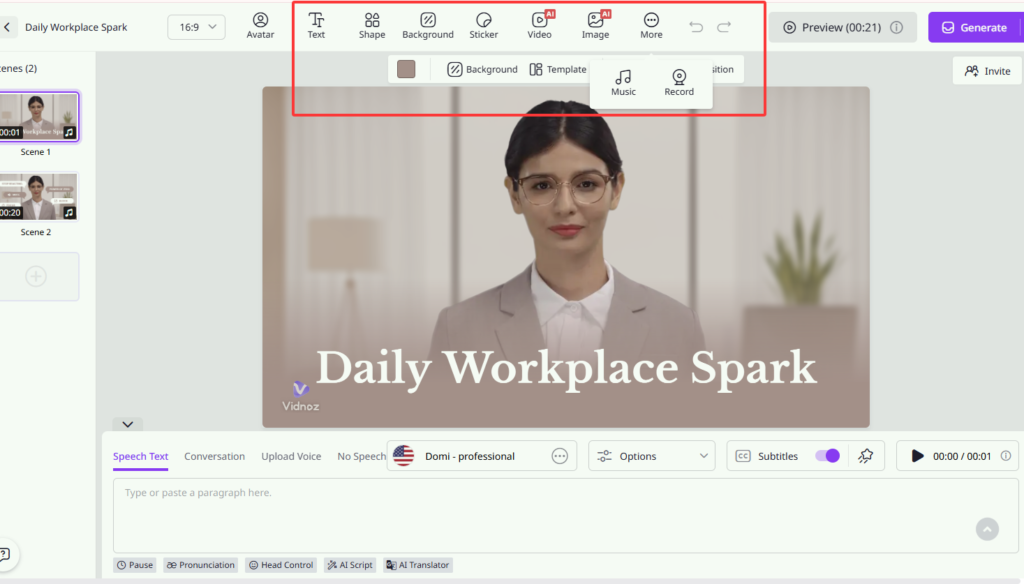Choose Music from the More menu
The height and width of the screenshot is (584, 1024).
click(x=623, y=83)
